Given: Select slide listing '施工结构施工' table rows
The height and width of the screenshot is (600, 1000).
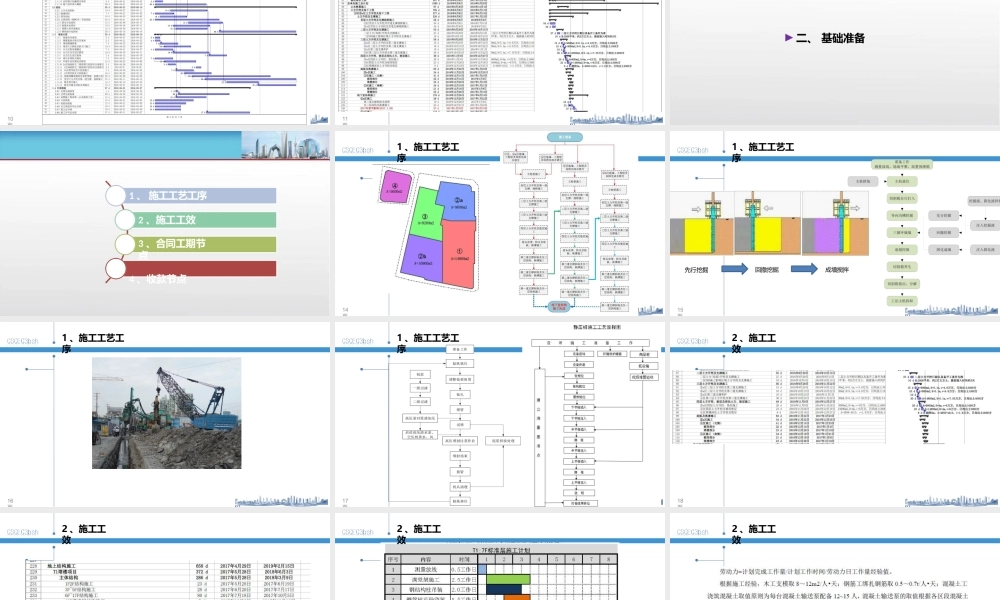Looking at the screenshot, I should coord(165,557).
